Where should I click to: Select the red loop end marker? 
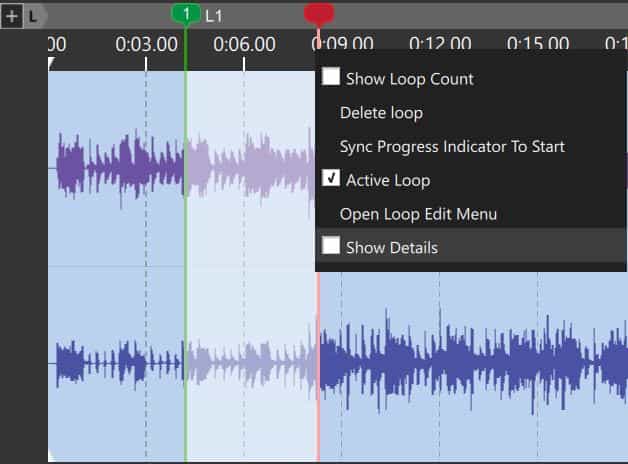click(319, 14)
